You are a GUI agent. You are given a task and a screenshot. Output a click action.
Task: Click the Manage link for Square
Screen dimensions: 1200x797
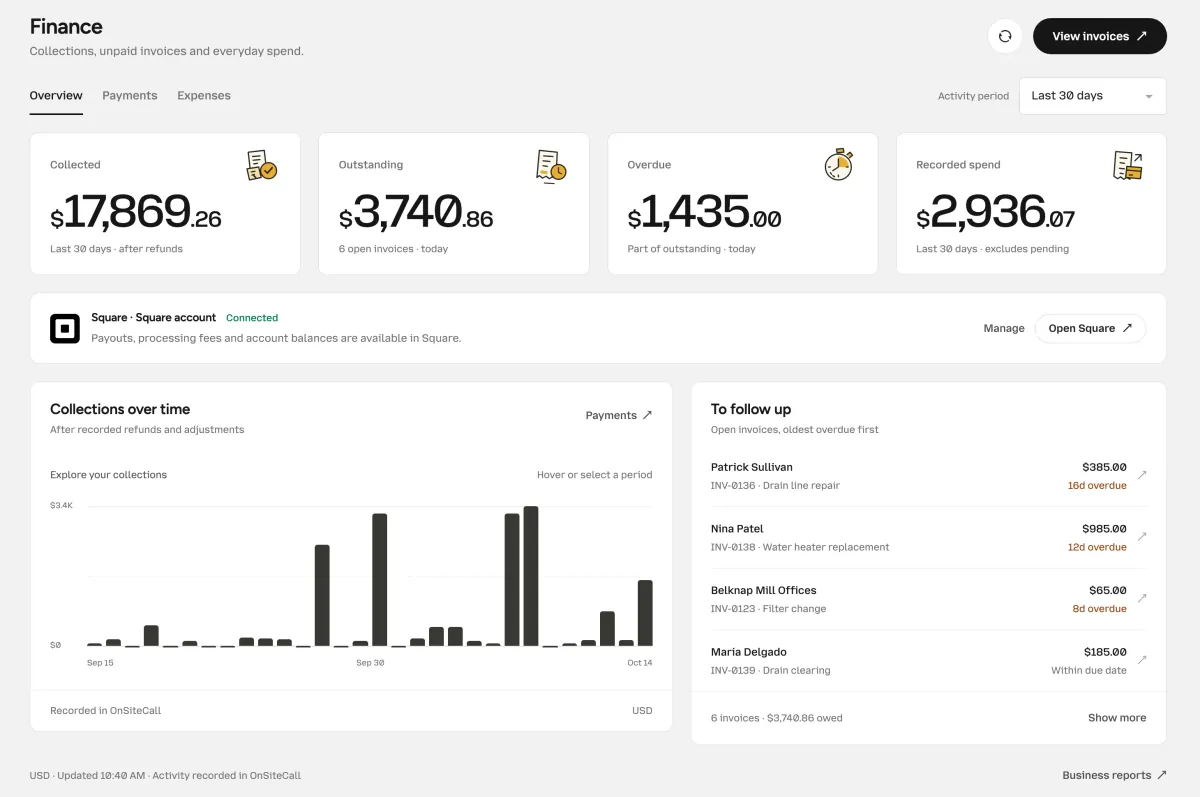pyautogui.click(x=1004, y=328)
